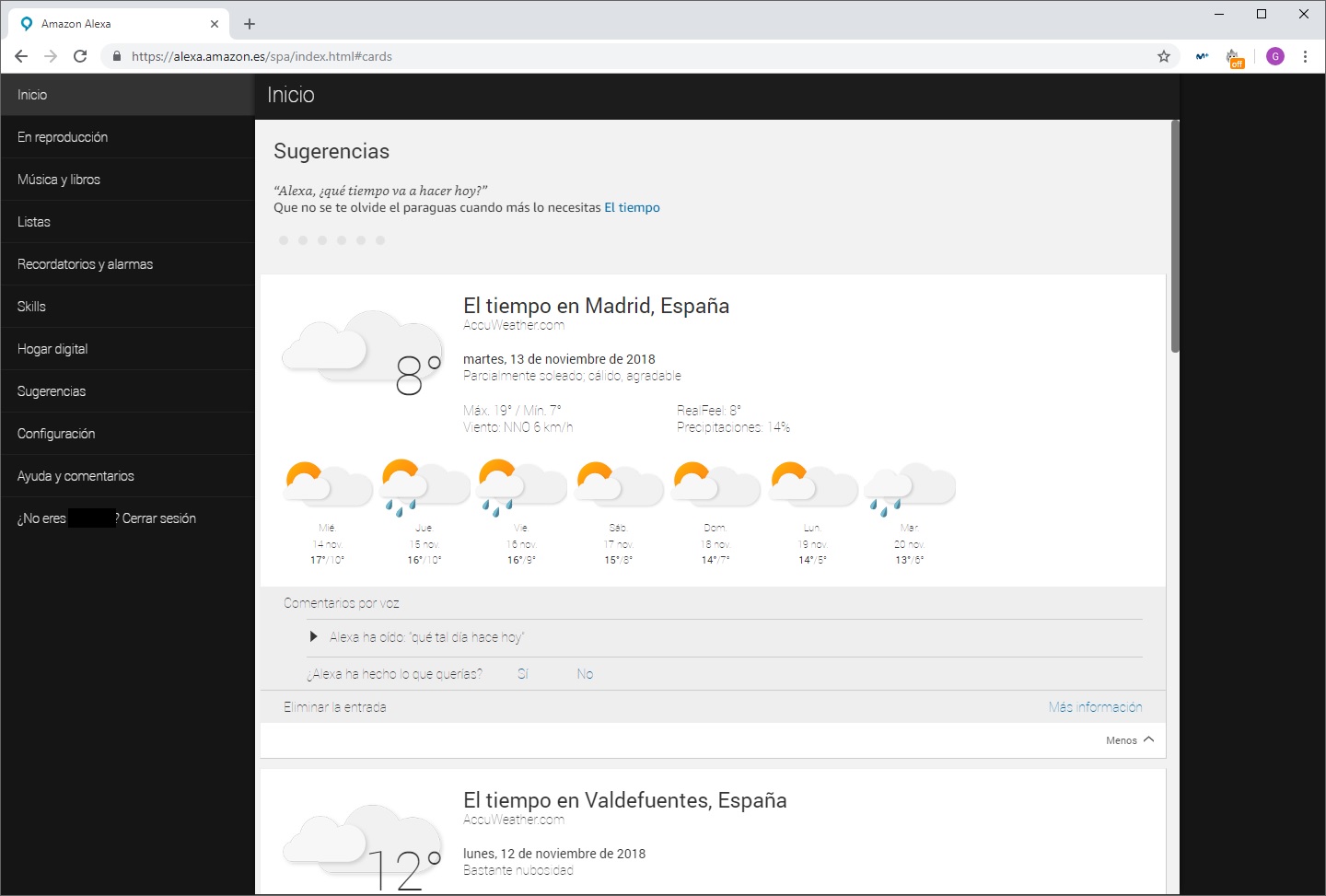Answer 'Sí' to Alexa feedback question
Screen dimensions: 1326x896
[522, 674]
